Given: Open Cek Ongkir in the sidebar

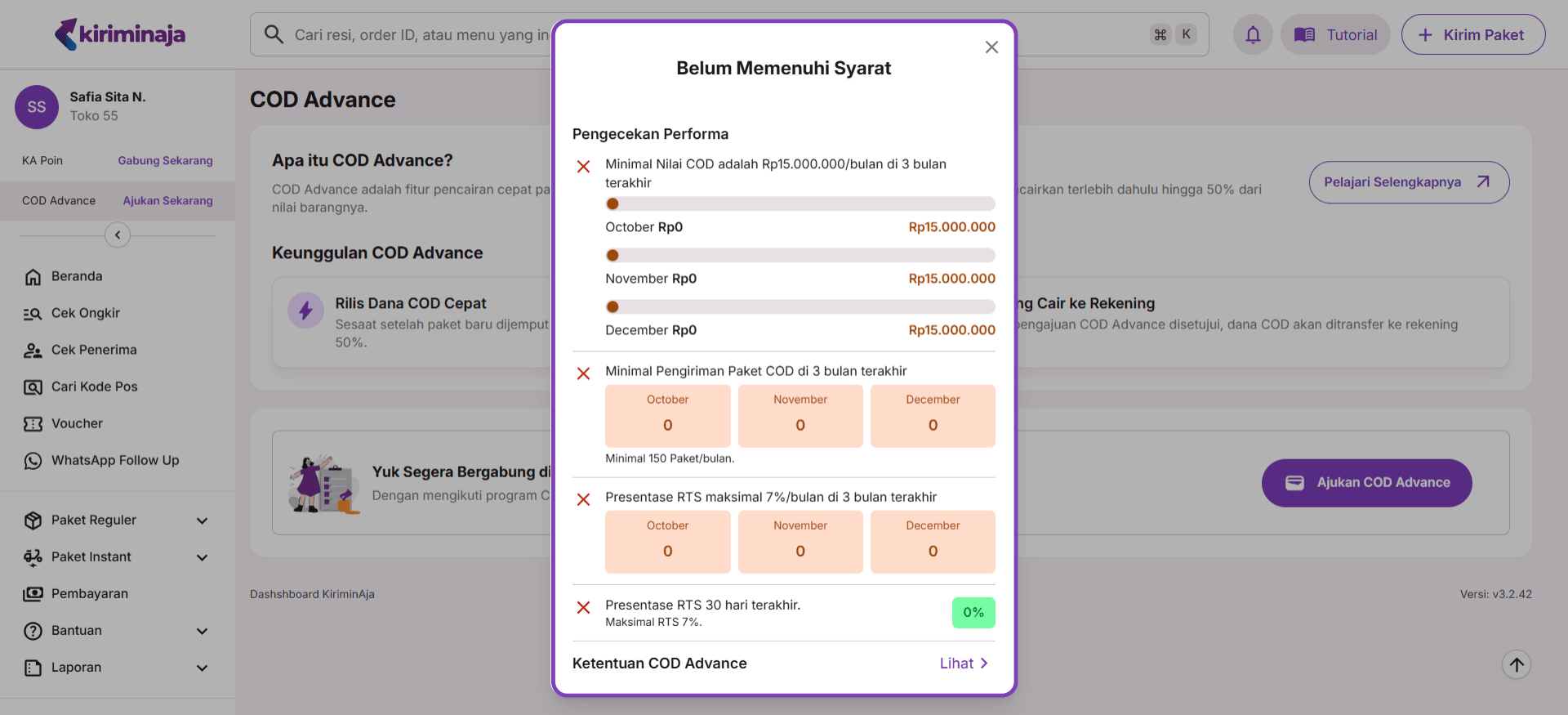Looking at the screenshot, I should pyautogui.click(x=85, y=314).
